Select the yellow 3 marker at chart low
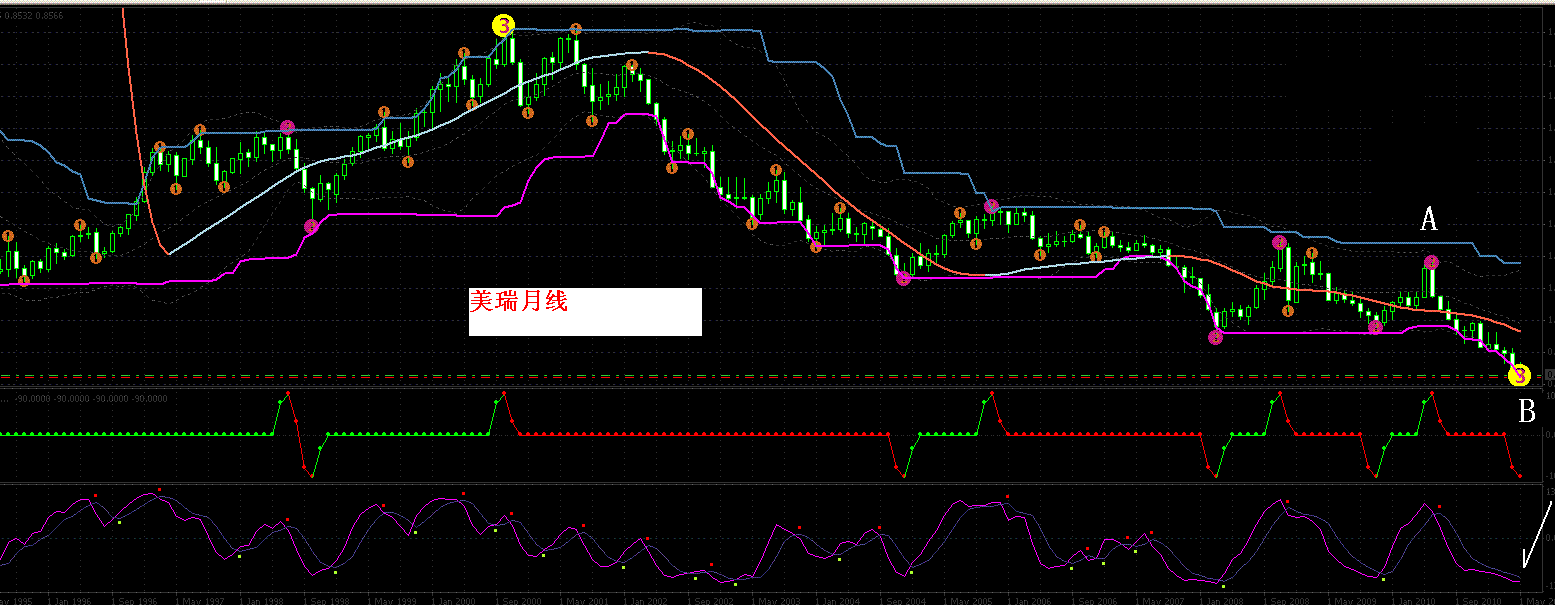The height and width of the screenshot is (605, 1555). coord(1519,376)
